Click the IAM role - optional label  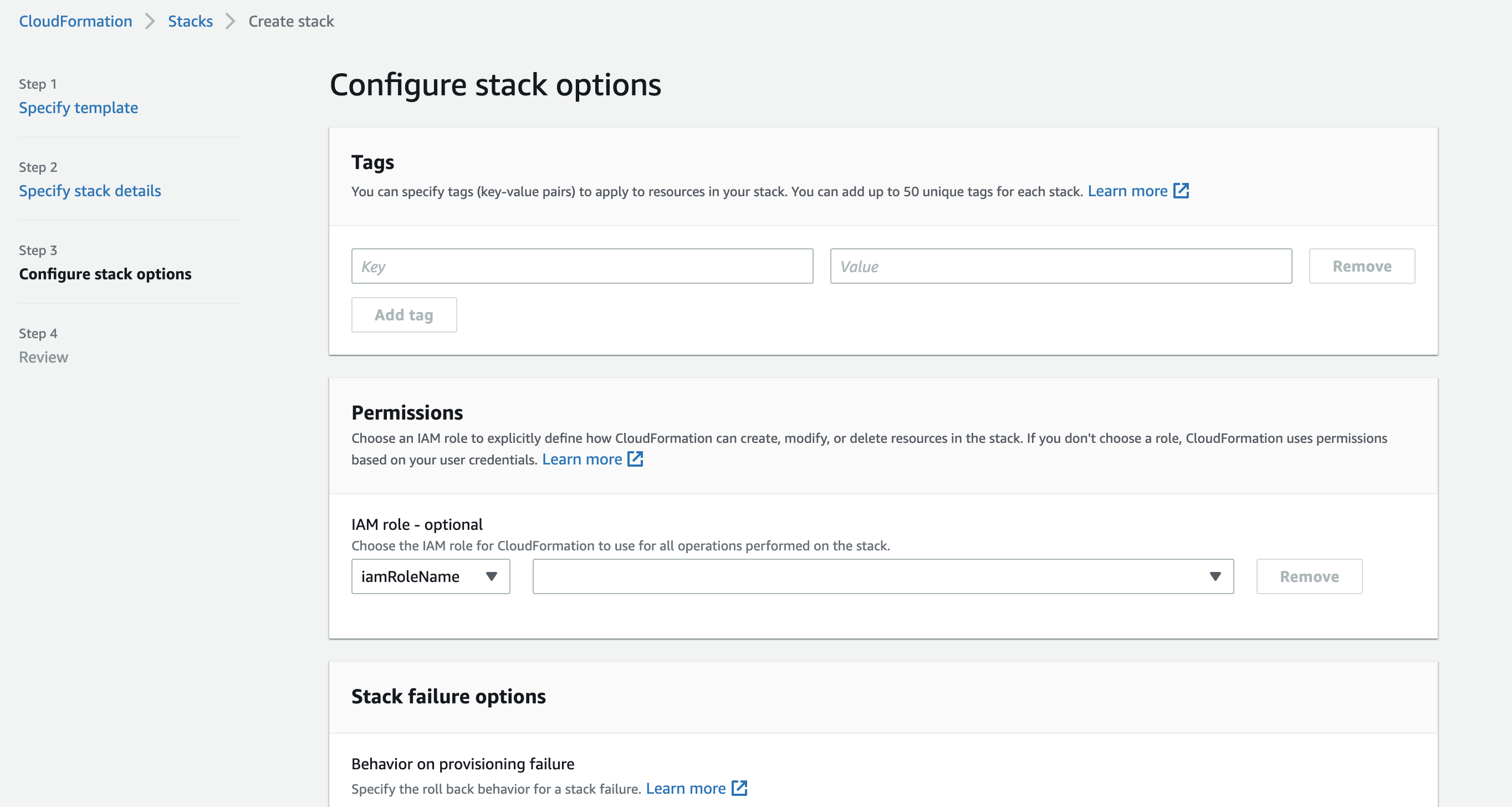(x=417, y=524)
